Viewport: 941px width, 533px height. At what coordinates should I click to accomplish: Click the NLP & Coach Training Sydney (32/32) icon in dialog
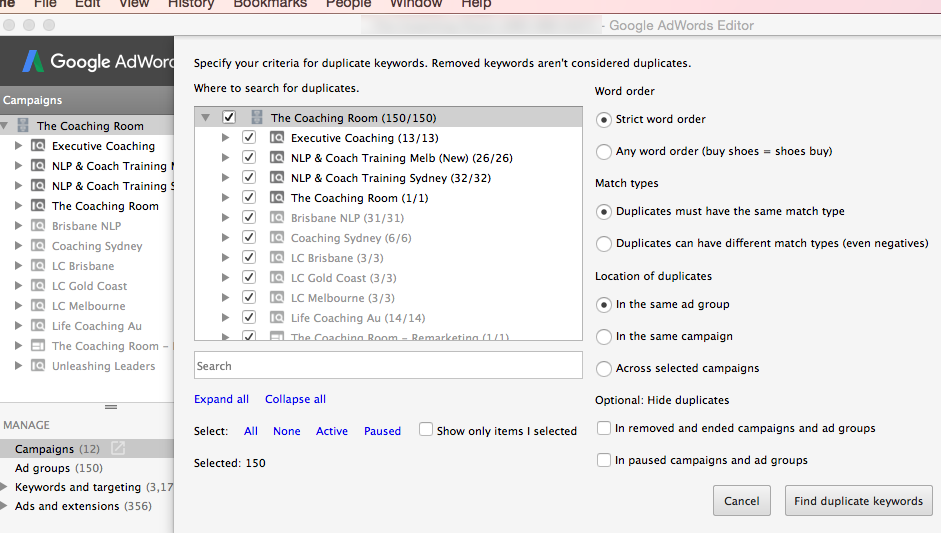277,178
